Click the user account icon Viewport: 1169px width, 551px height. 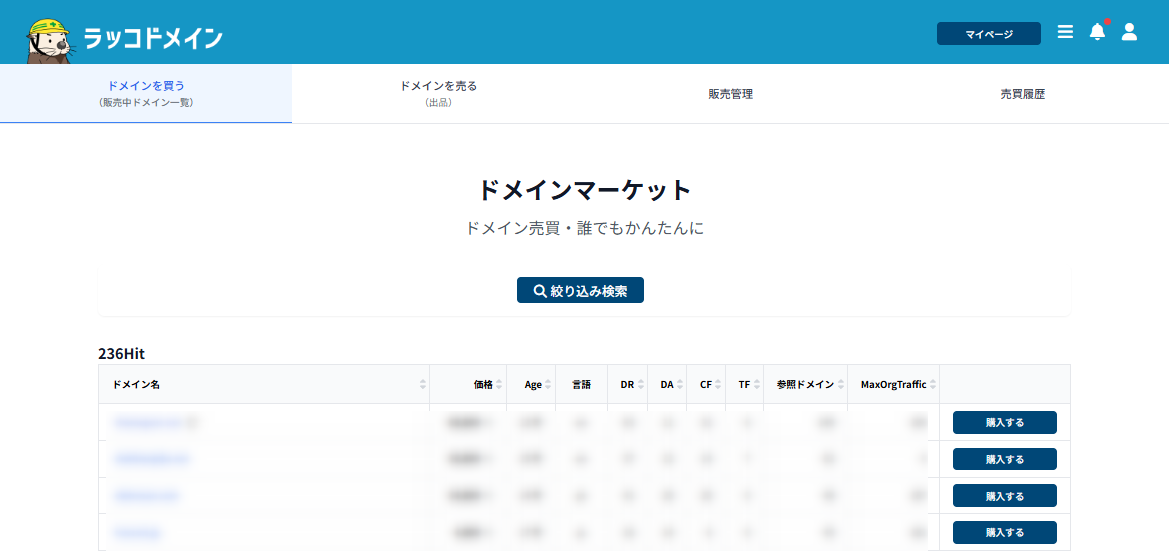[x=1129, y=32]
